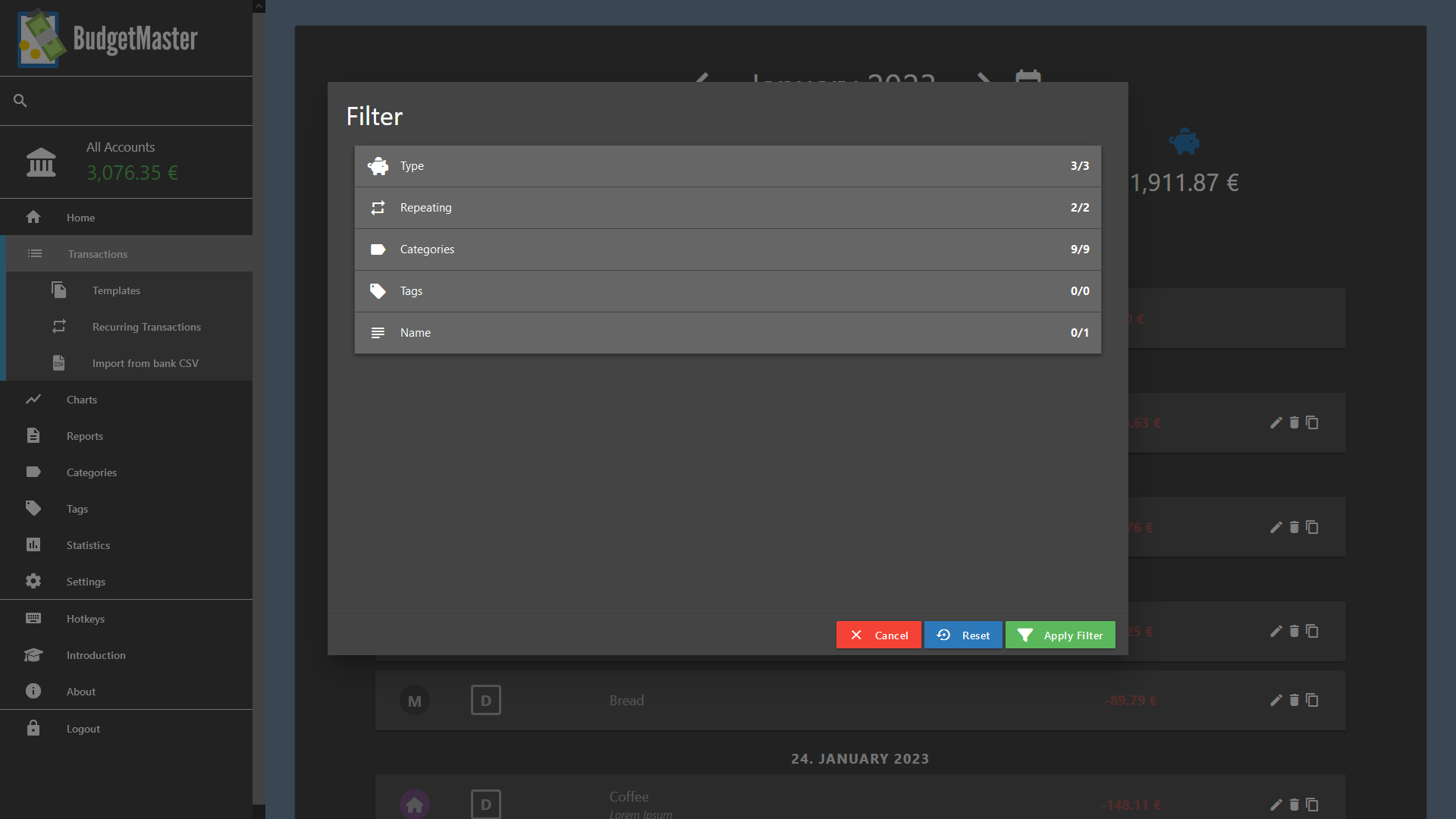Click the M category circle on Bread row
Image resolution: width=1456 pixels, height=819 pixels.
point(415,701)
